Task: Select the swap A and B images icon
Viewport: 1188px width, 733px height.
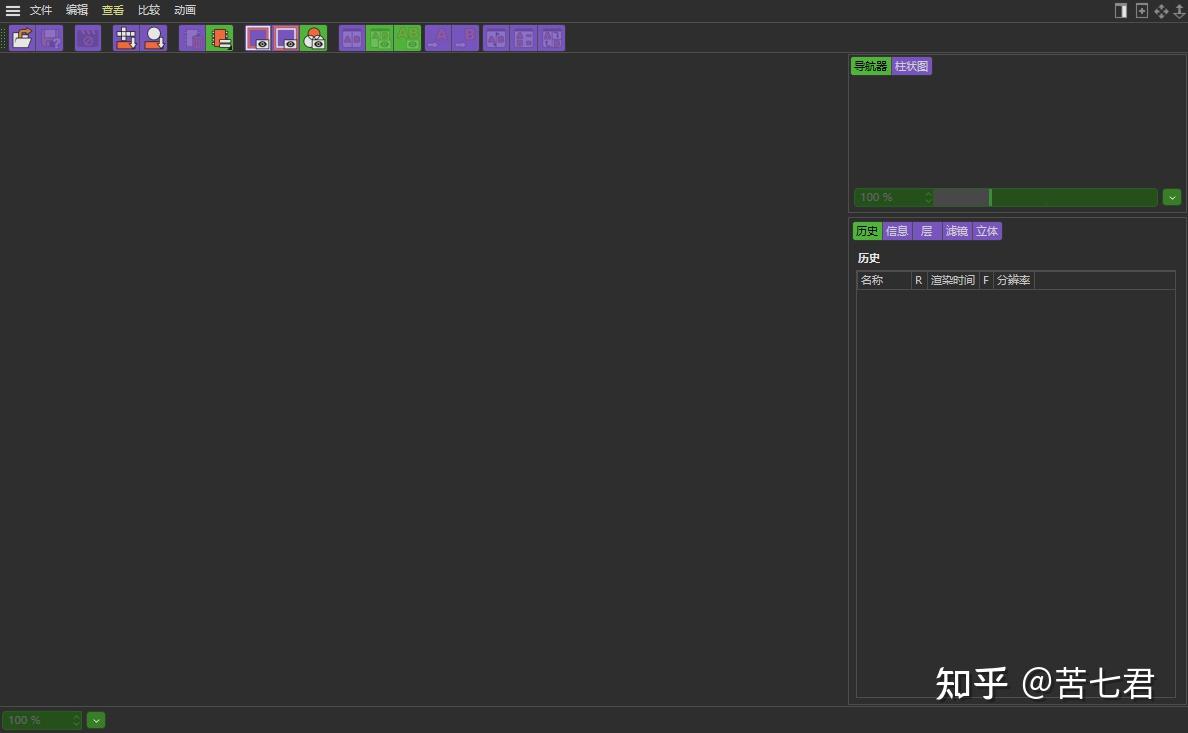Action: pyautogui.click(x=496, y=38)
